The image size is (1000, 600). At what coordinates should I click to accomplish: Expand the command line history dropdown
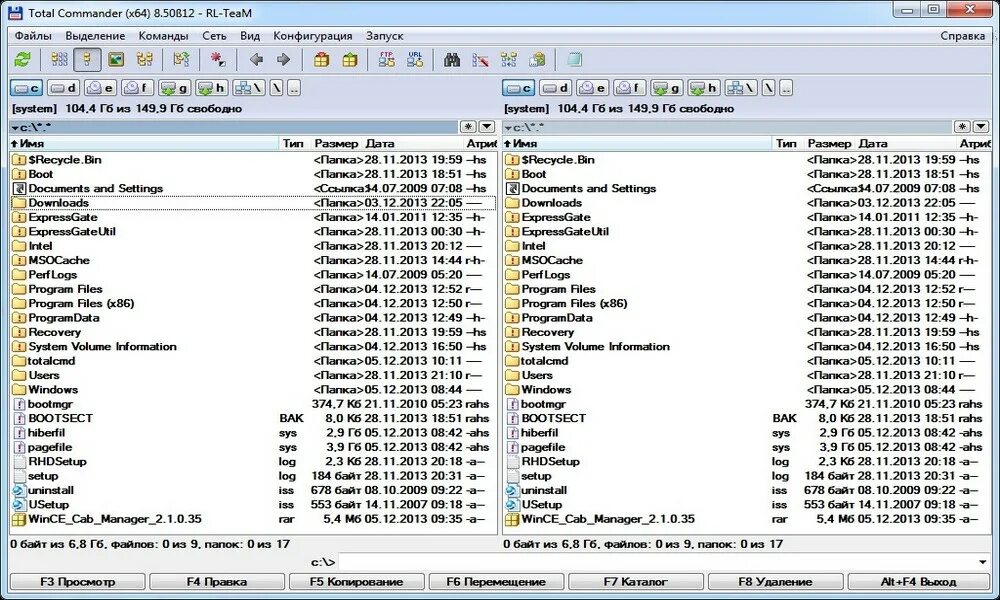pos(983,562)
